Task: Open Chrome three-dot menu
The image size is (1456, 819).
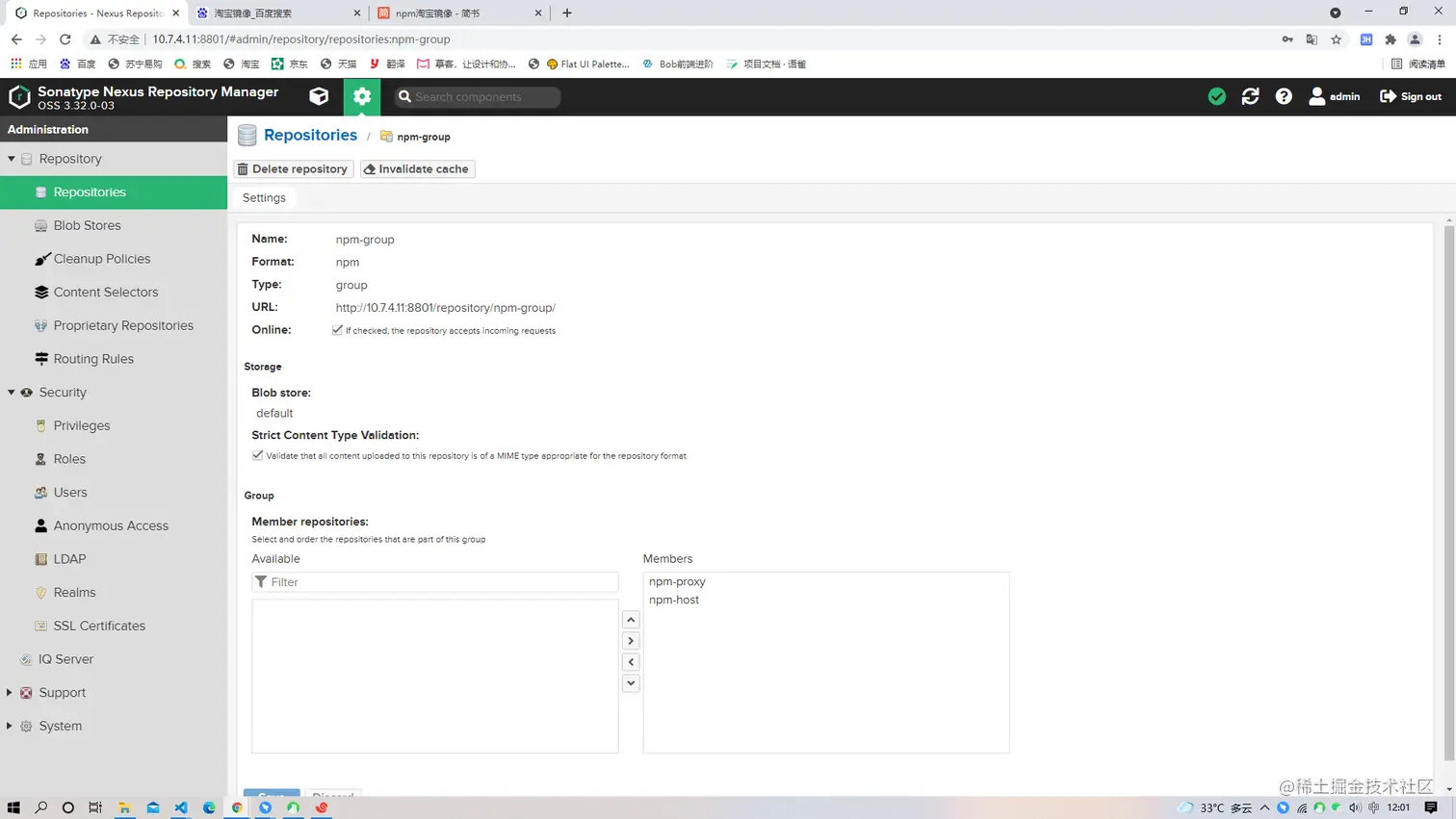Action: [x=1440, y=39]
